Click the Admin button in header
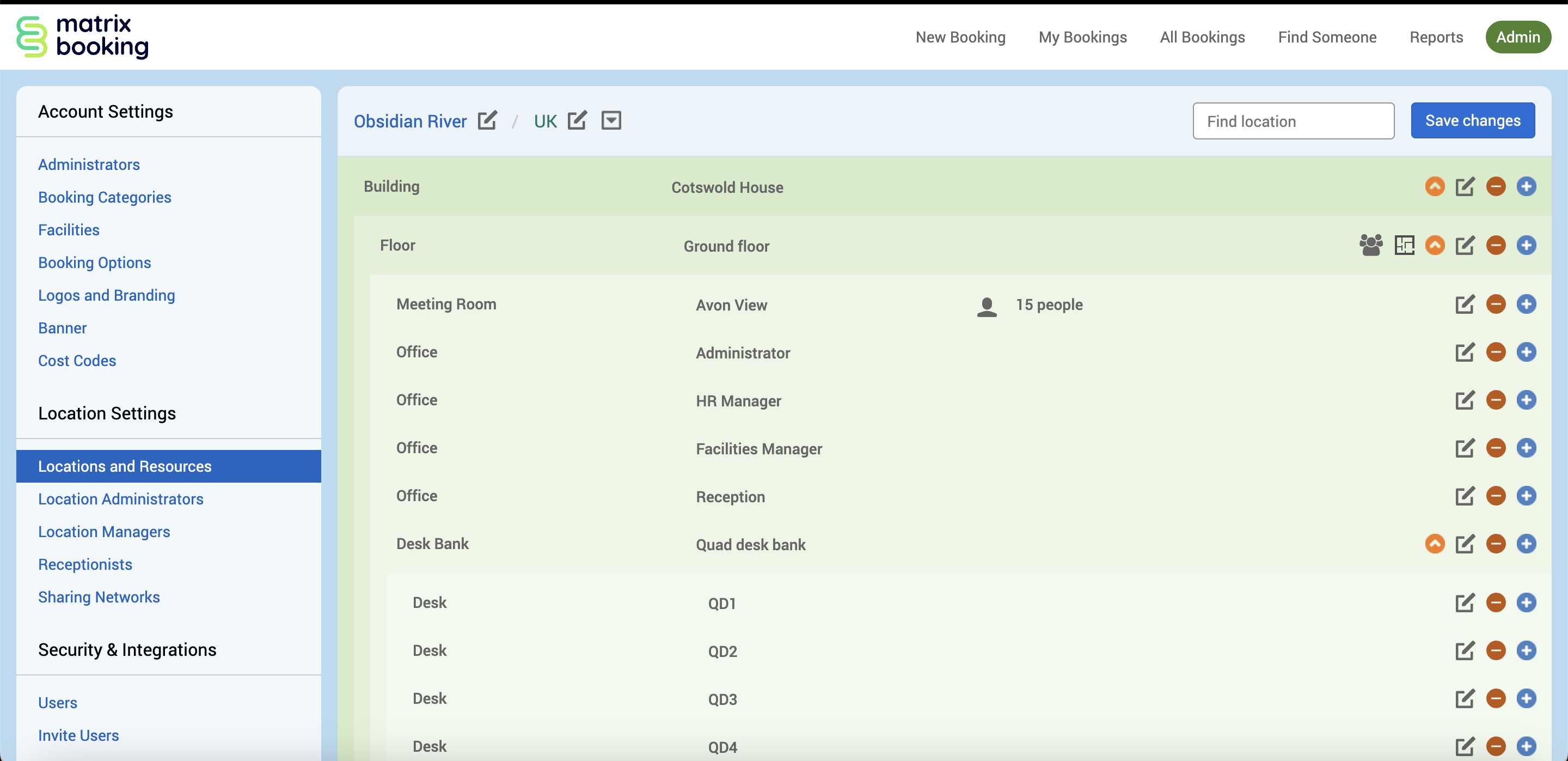Viewport: 1568px width, 761px height. 1517,37
